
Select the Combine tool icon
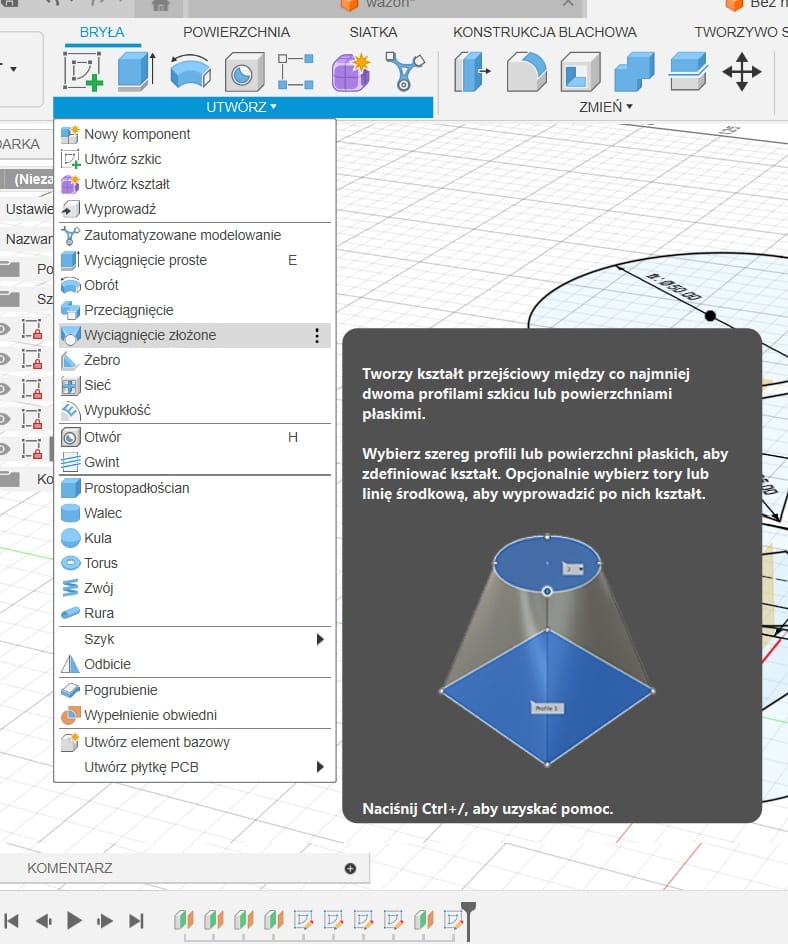tap(634, 72)
